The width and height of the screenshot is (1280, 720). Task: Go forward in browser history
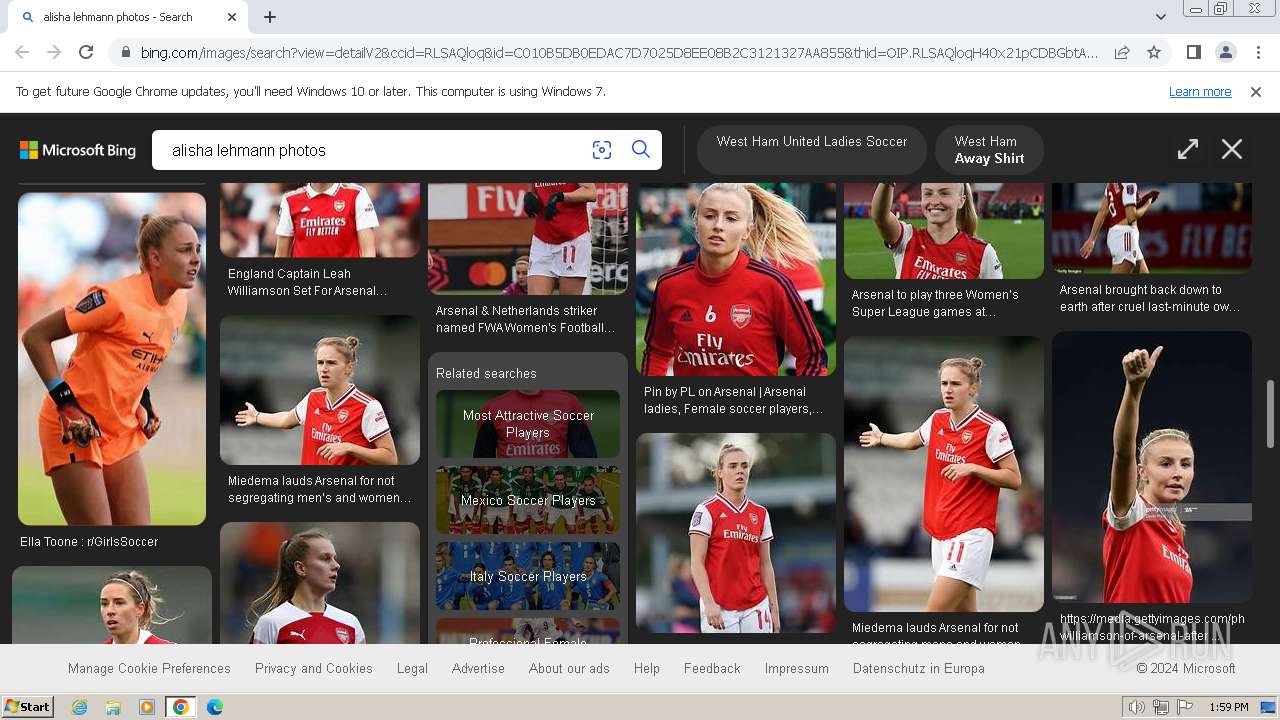coord(54,52)
